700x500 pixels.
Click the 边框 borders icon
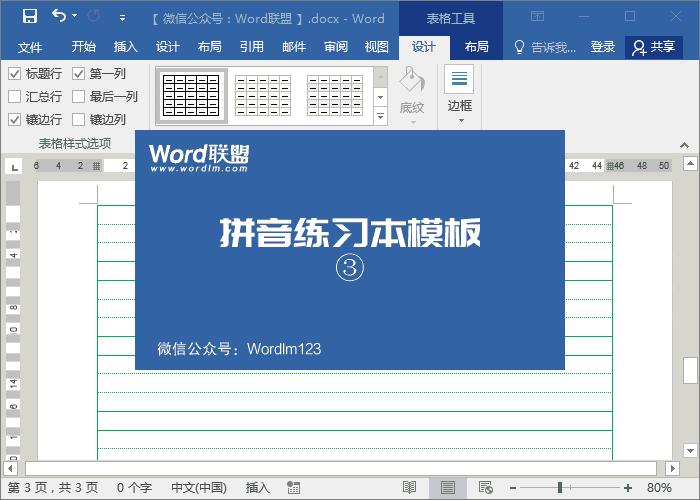(459, 79)
